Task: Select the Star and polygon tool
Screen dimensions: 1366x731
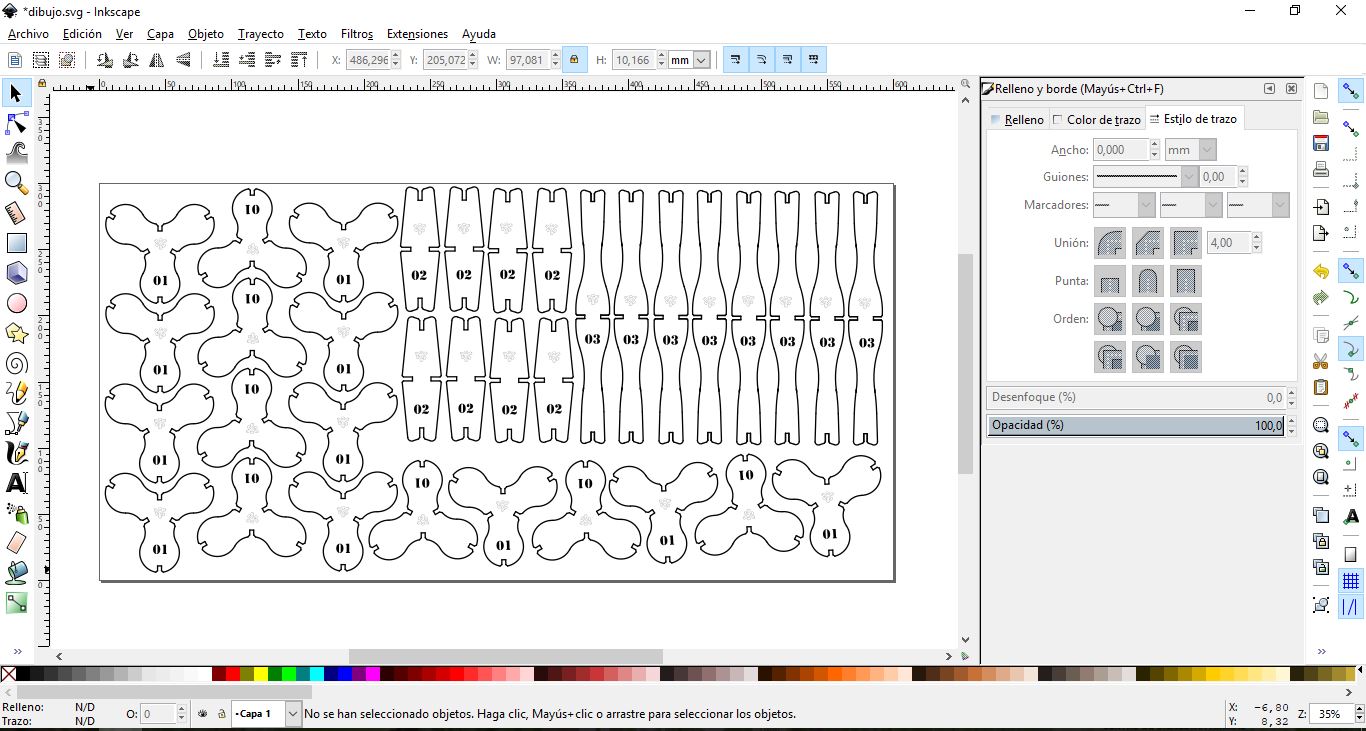Action: pos(16,333)
